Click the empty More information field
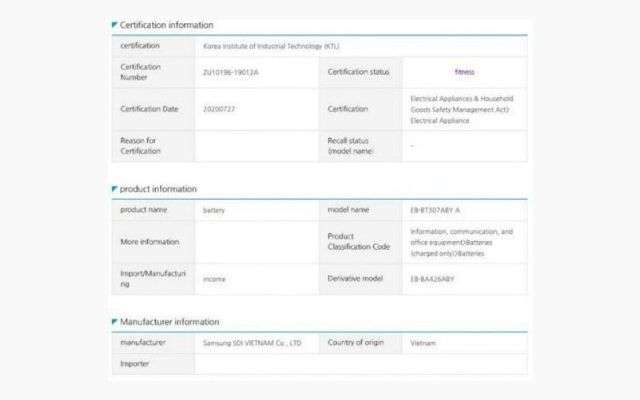 coord(256,242)
